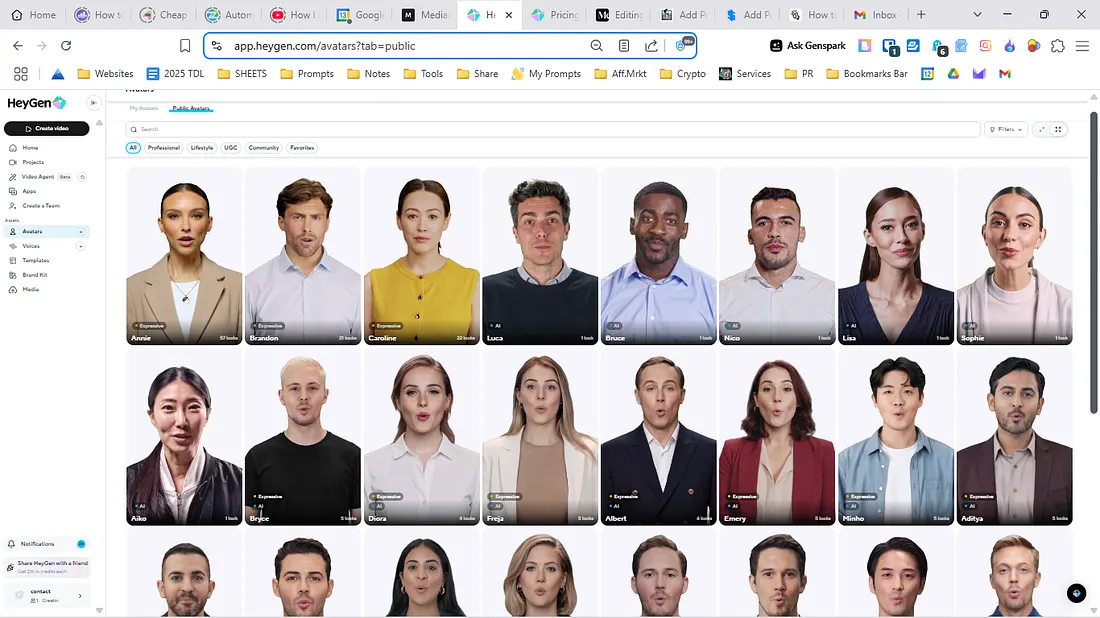Open the Apps section
Viewport: 1100px width, 618px height.
tap(31, 191)
